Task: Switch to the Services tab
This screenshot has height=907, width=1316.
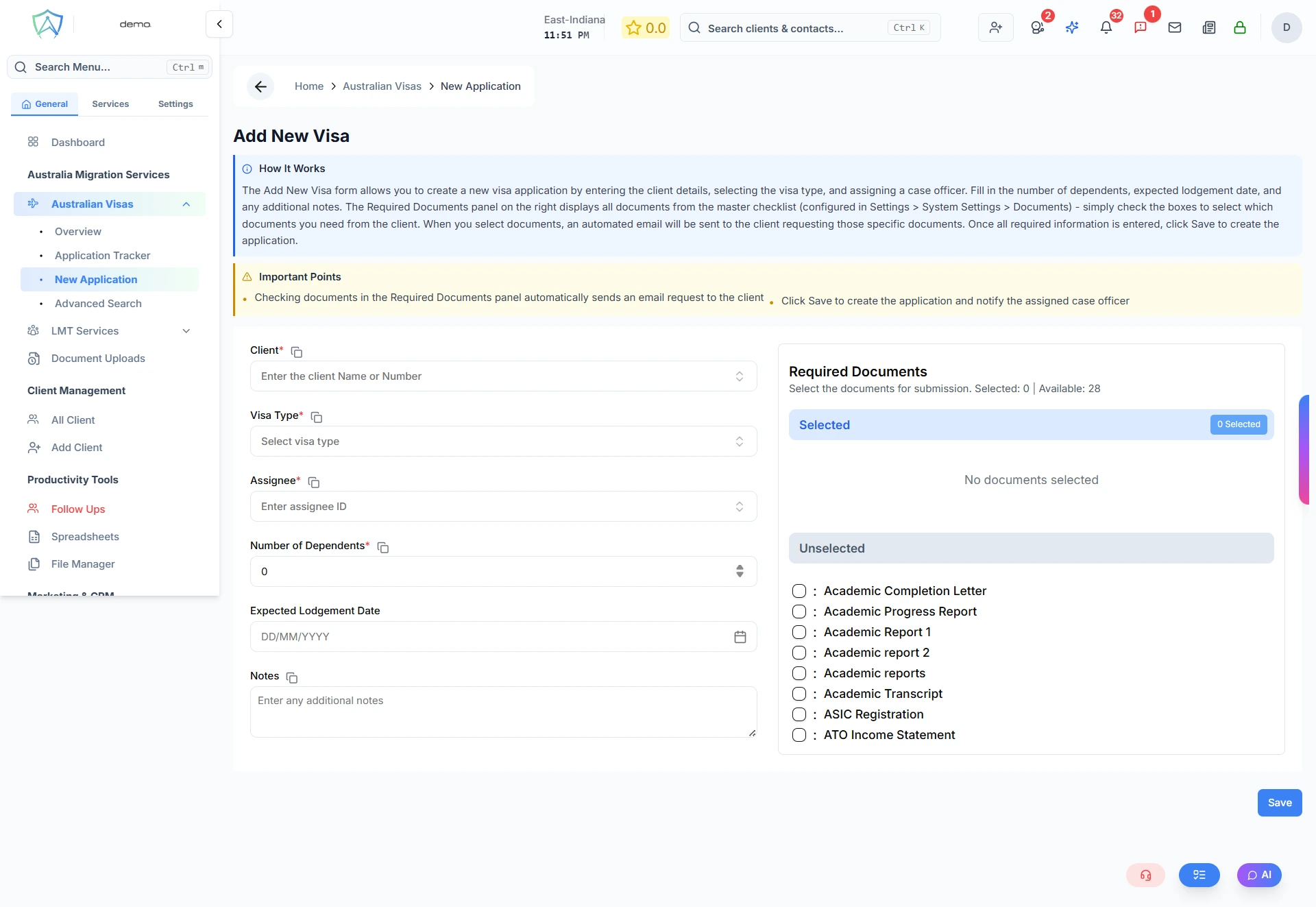Action: click(x=110, y=104)
